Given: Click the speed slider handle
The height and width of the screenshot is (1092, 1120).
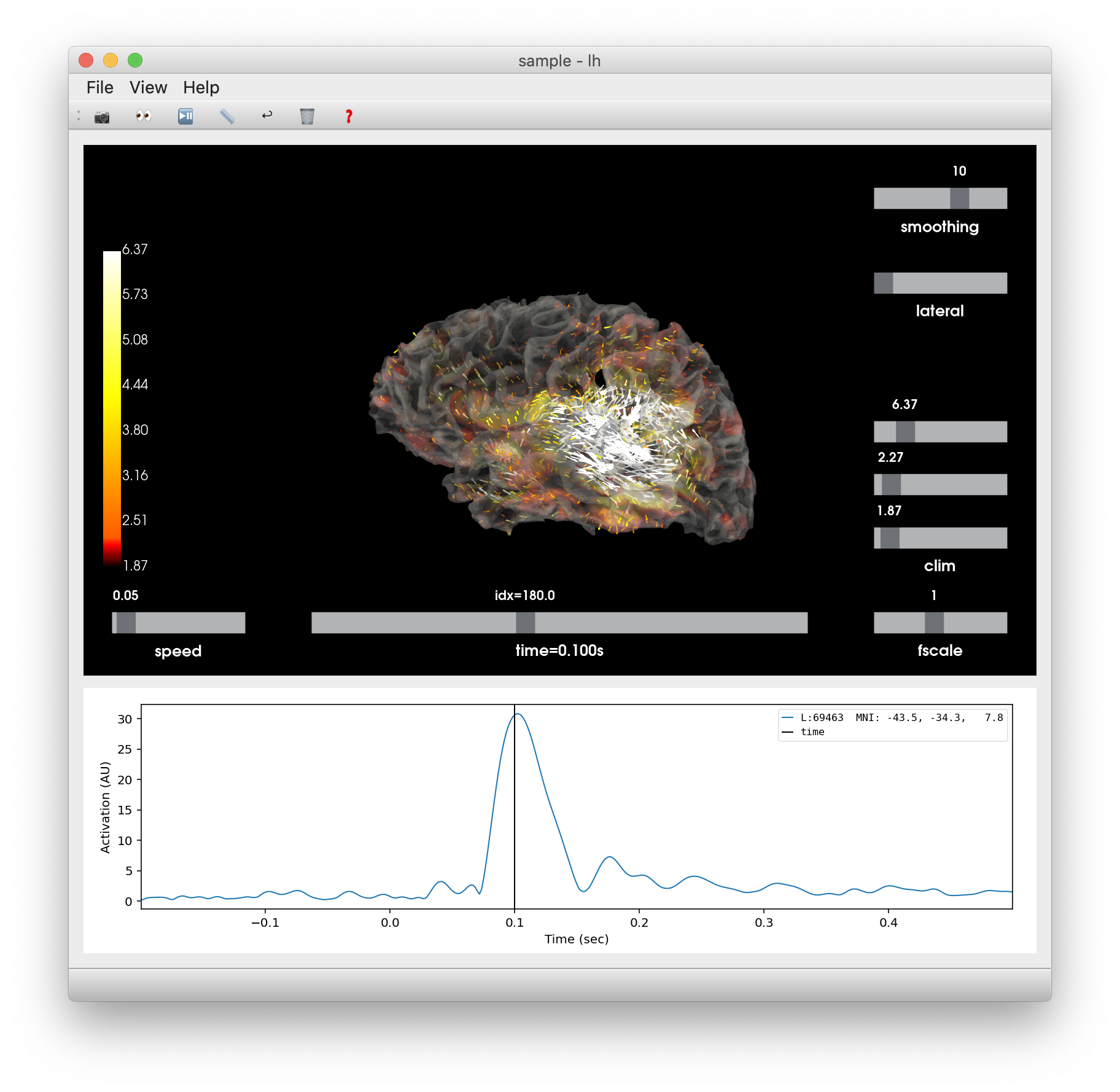Looking at the screenshot, I should 126,623.
